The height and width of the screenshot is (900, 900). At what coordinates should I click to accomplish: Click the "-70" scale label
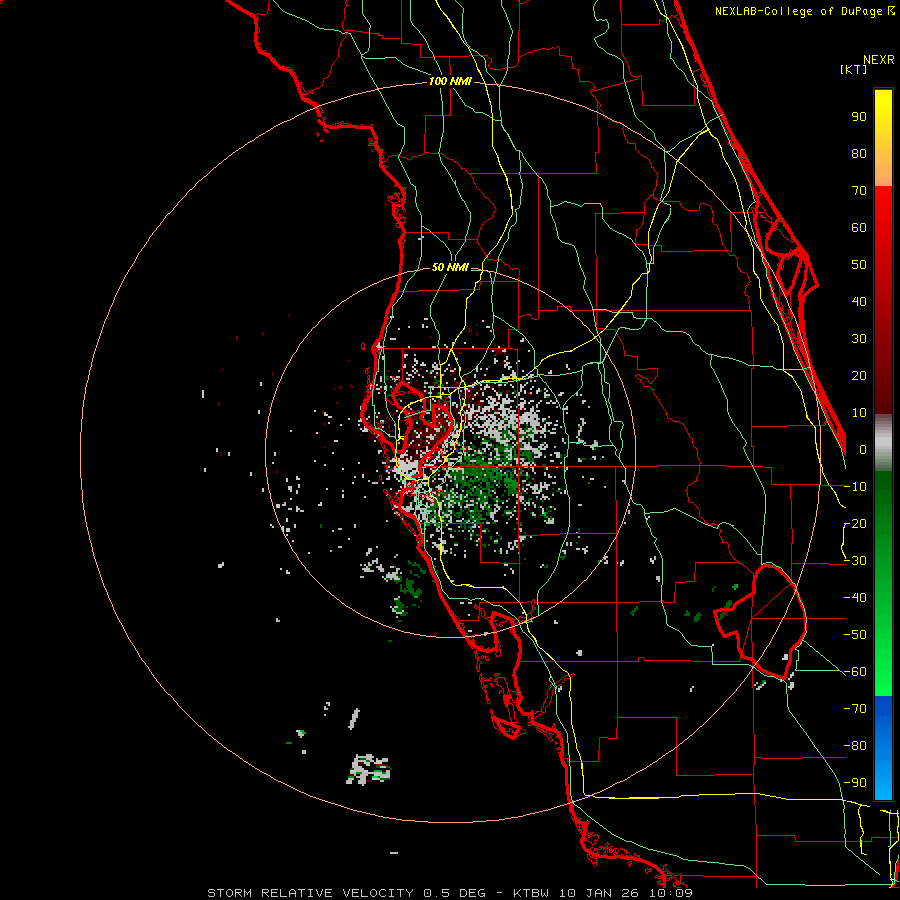click(855, 709)
